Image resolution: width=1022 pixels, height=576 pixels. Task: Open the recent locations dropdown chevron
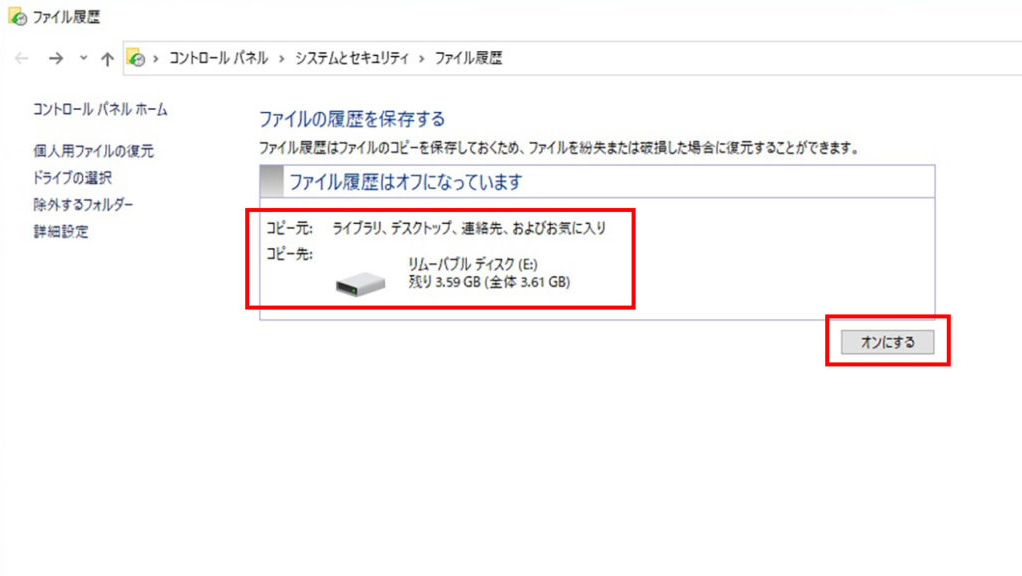(x=83, y=58)
